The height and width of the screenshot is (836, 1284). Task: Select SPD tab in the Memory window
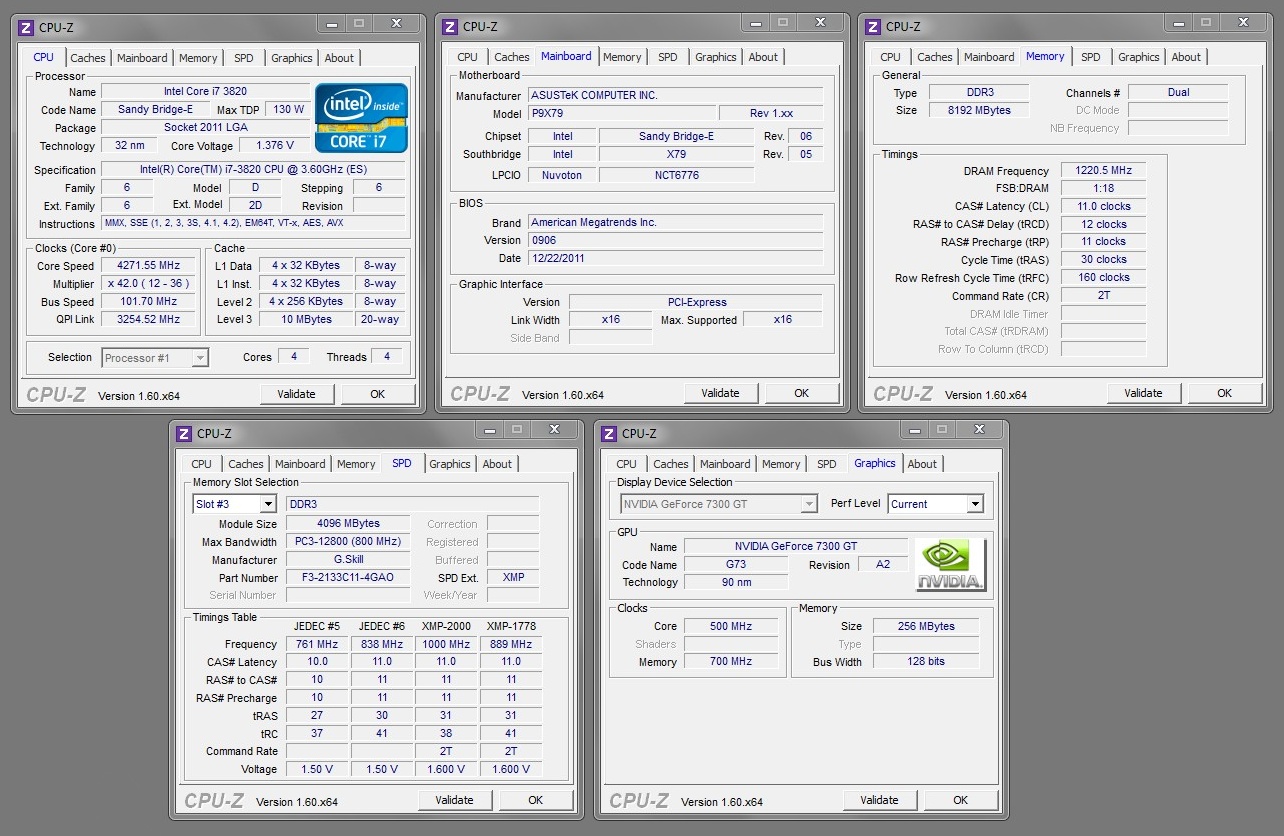pos(1091,57)
